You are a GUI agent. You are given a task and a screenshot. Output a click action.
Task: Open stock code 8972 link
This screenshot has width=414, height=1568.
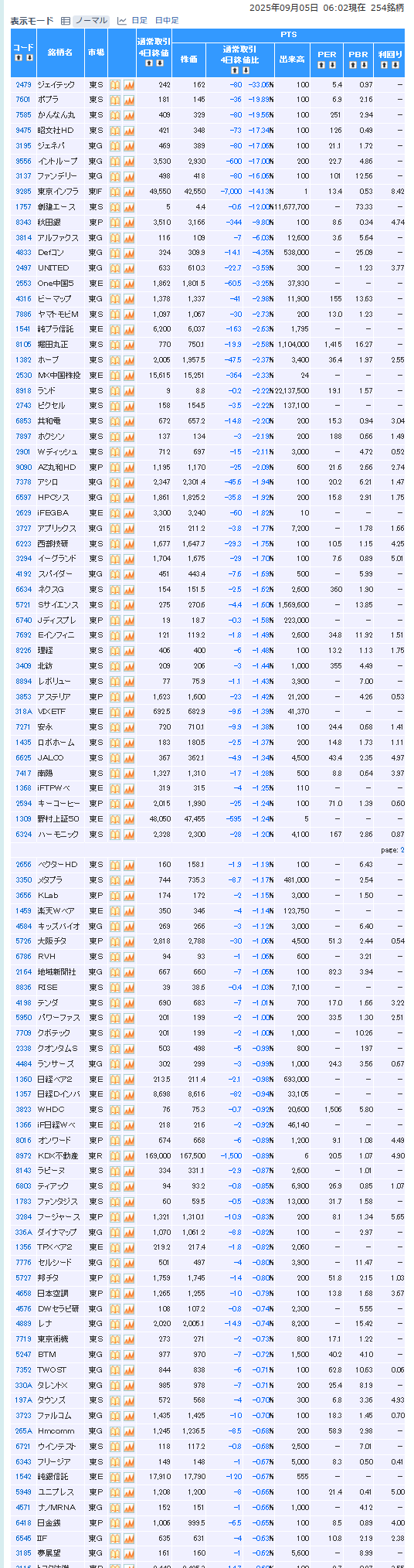pyautogui.click(x=23, y=1155)
